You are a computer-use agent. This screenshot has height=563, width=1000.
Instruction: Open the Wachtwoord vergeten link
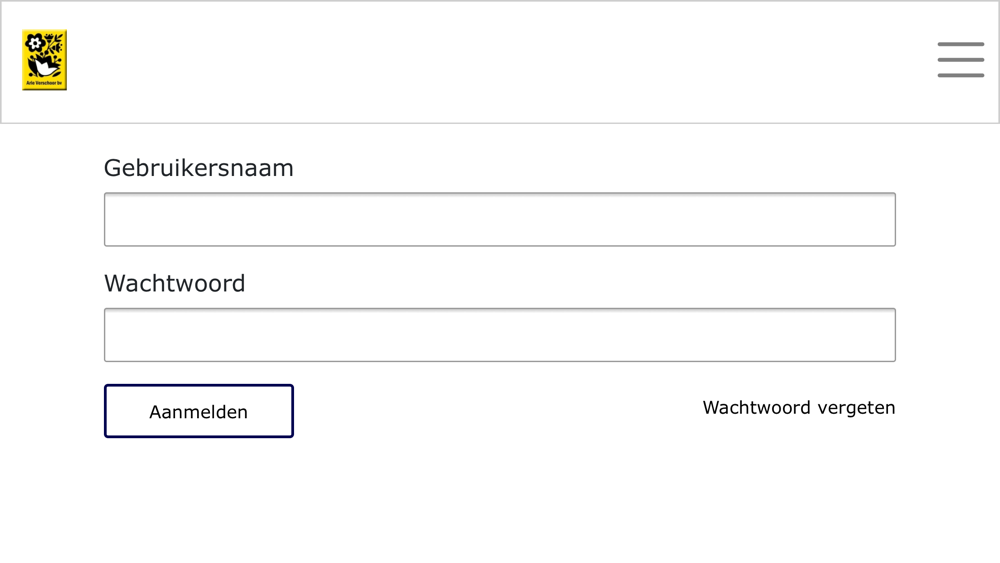click(x=799, y=408)
